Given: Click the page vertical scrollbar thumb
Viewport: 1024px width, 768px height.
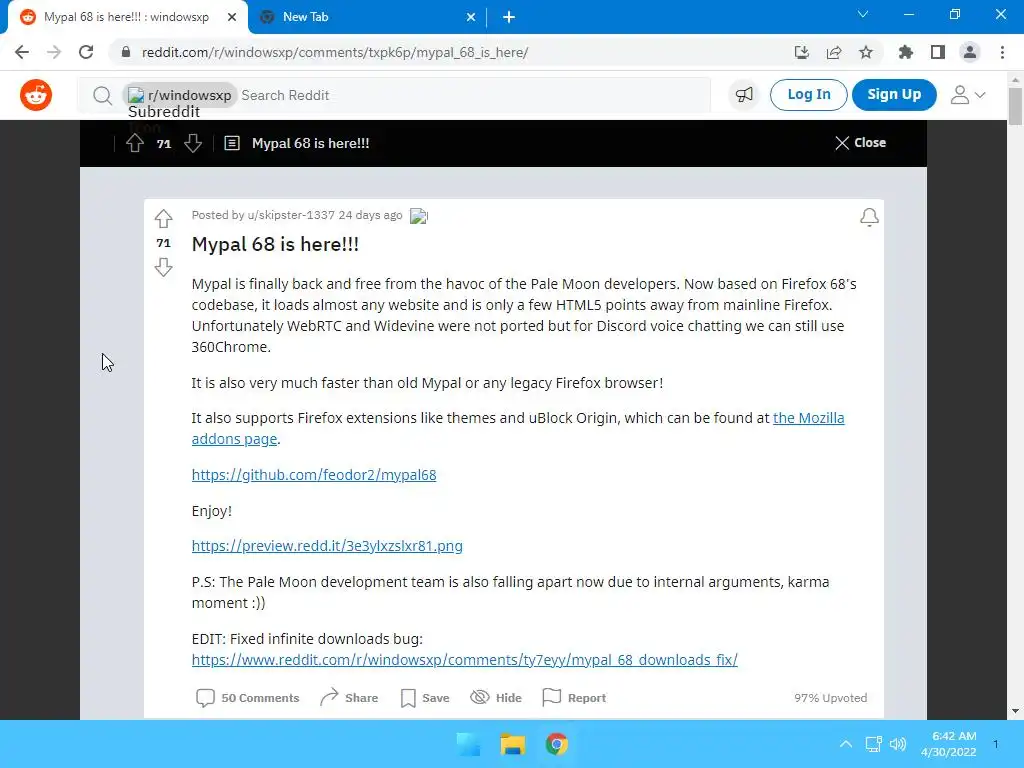Looking at the screenshot, I should click(x=1016, y=104).
